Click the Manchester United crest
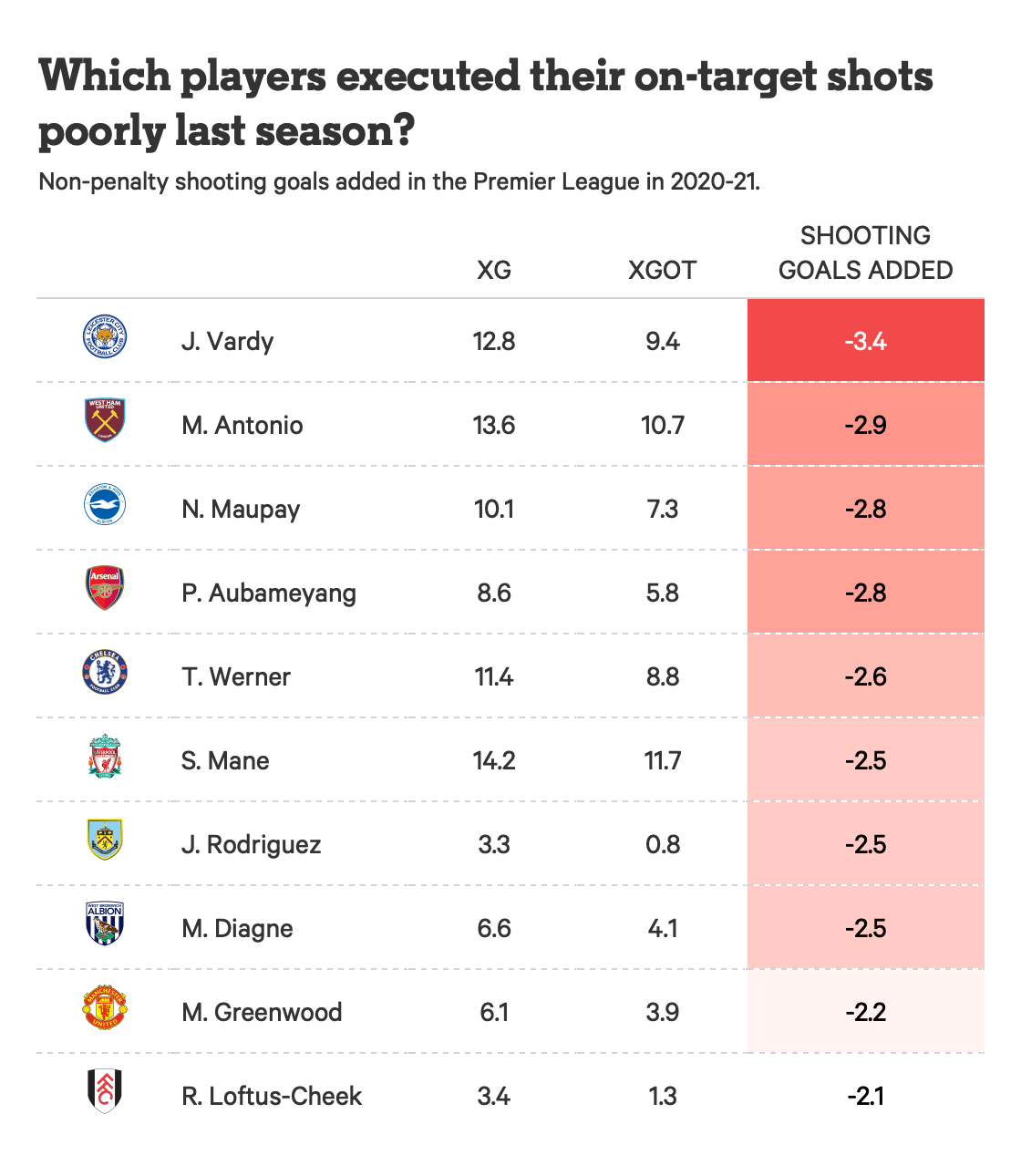This screenshot has height=1176, width=1021. click(105, 1008)
